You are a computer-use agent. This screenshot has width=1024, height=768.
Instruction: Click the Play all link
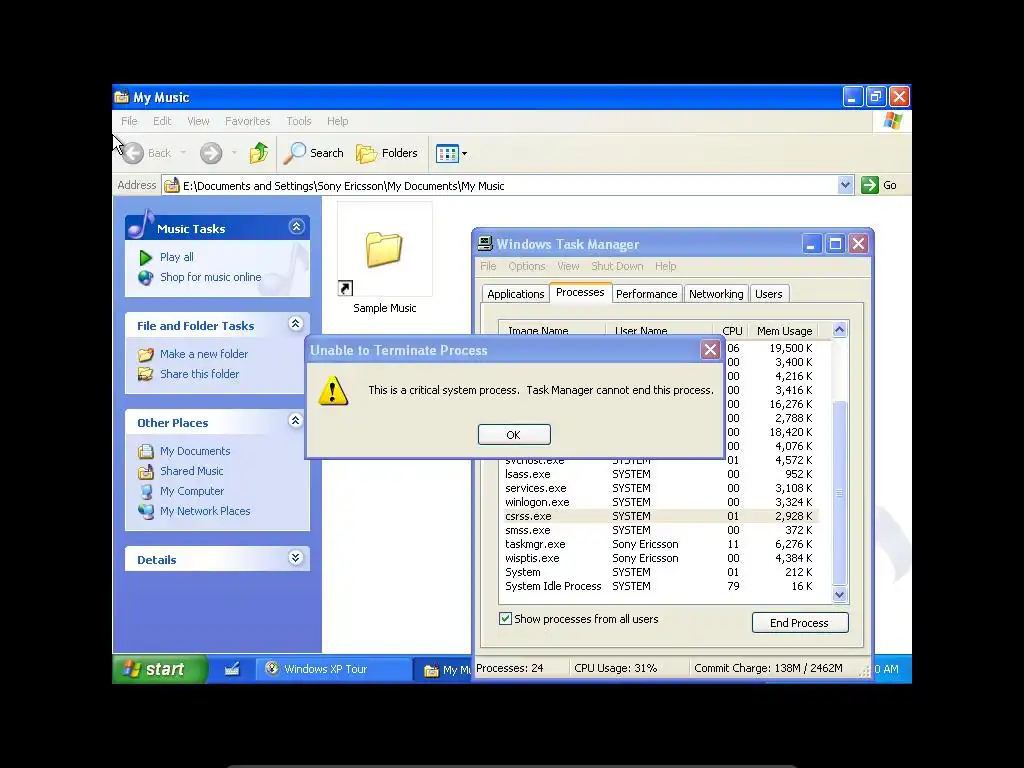pos(176,257)
